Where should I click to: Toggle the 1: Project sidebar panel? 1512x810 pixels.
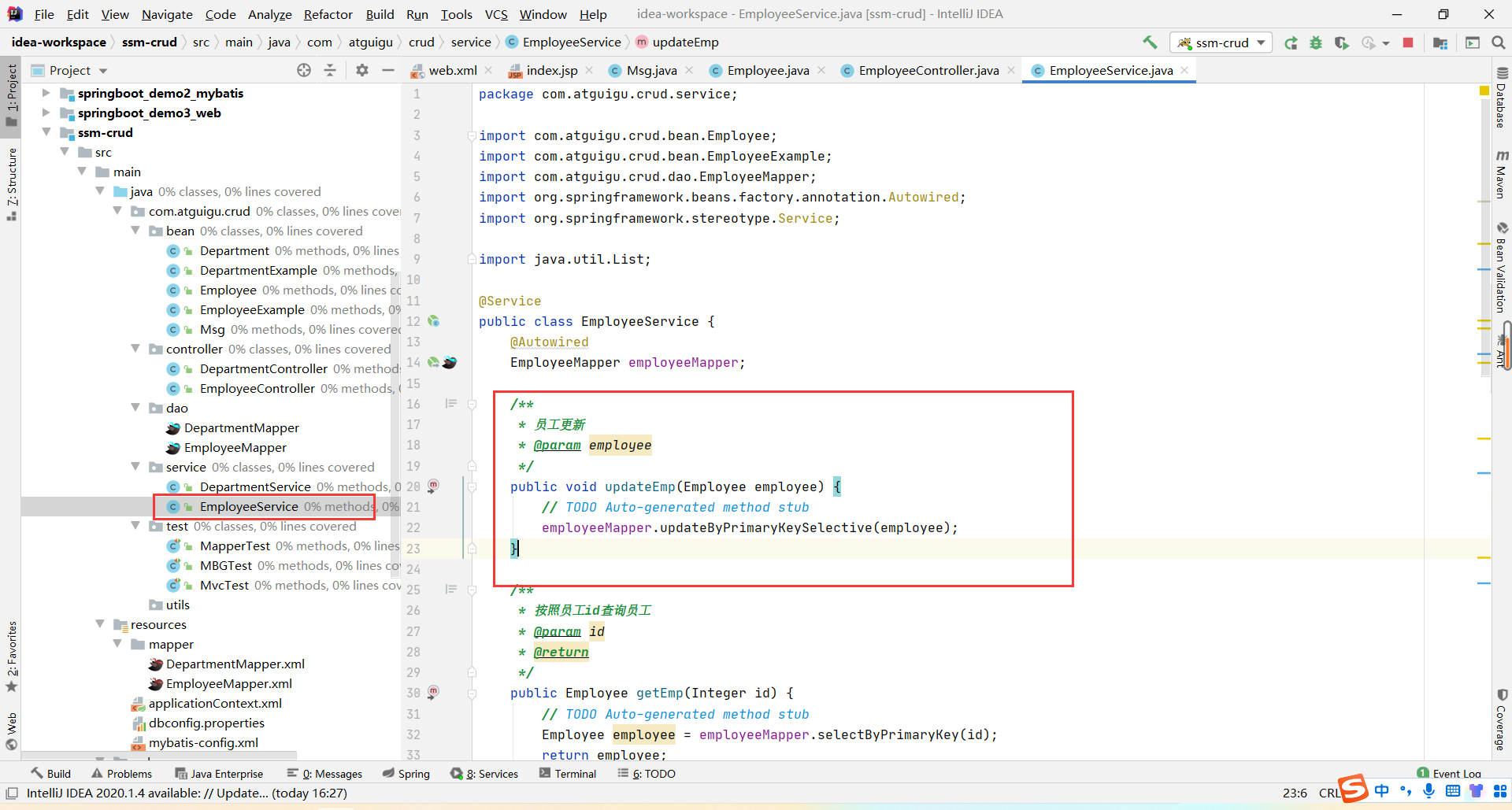pos(11,95)
